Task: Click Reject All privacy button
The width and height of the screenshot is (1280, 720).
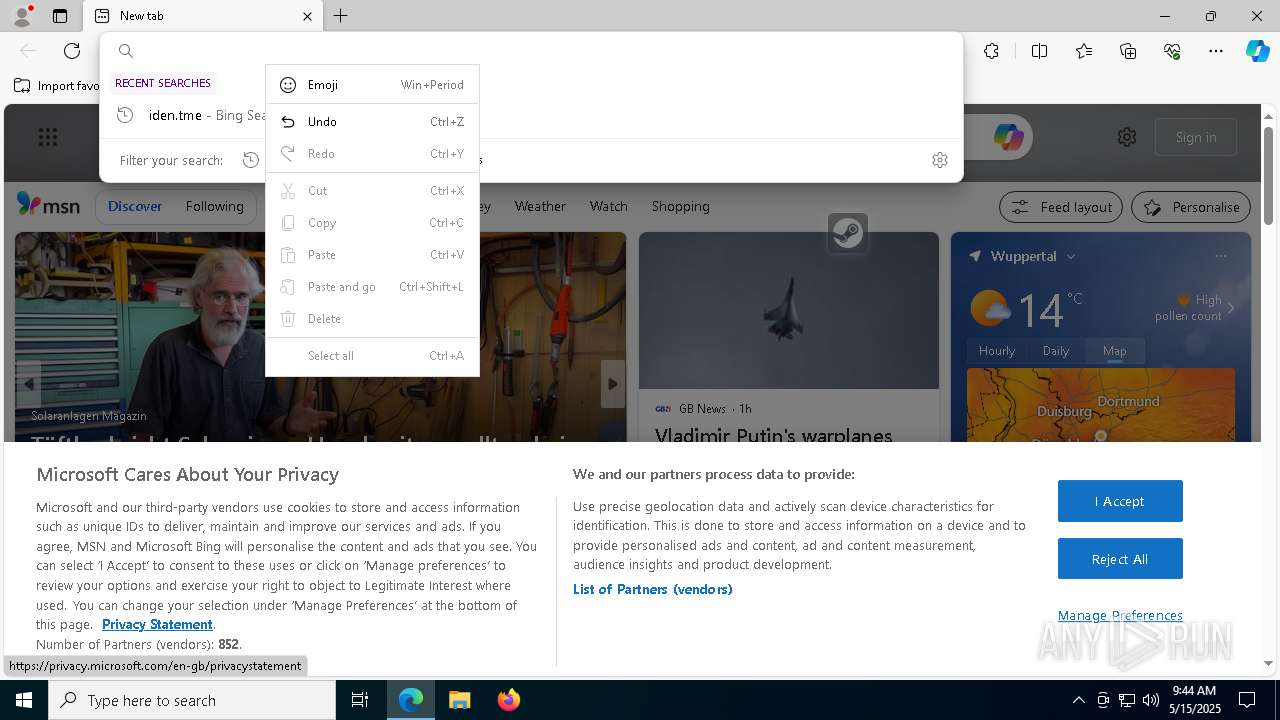Action: tap(1120, 559)
